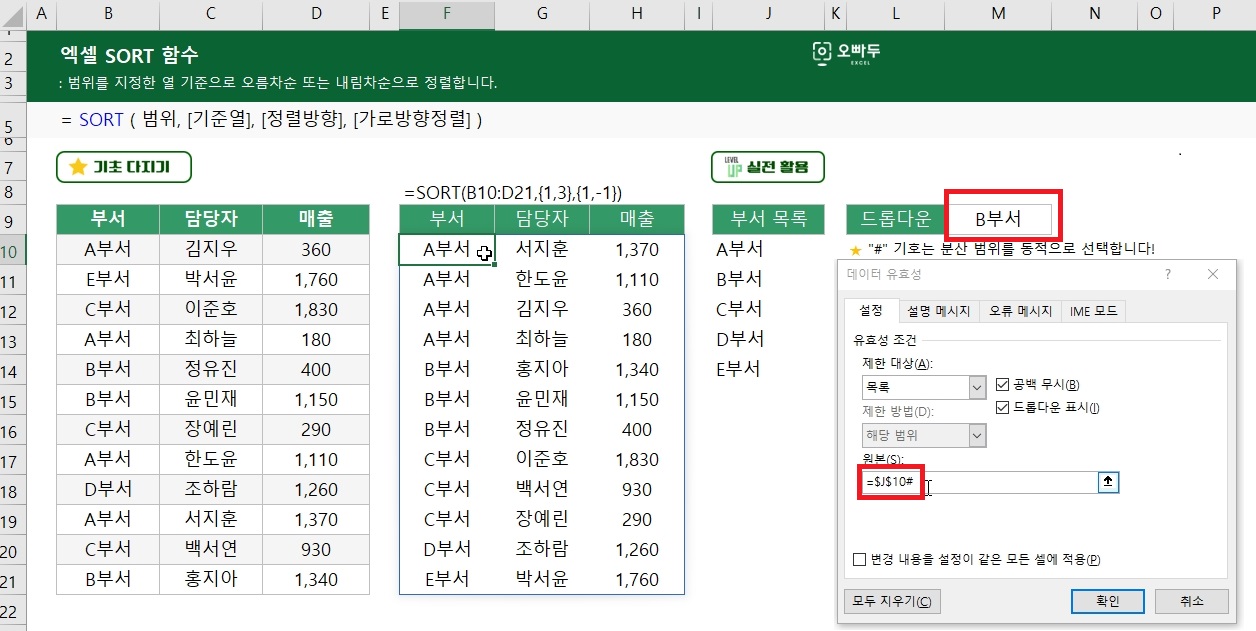Click the 원본 source input field
This screenshot has width=1256, height=631.
tap(979, 482)
